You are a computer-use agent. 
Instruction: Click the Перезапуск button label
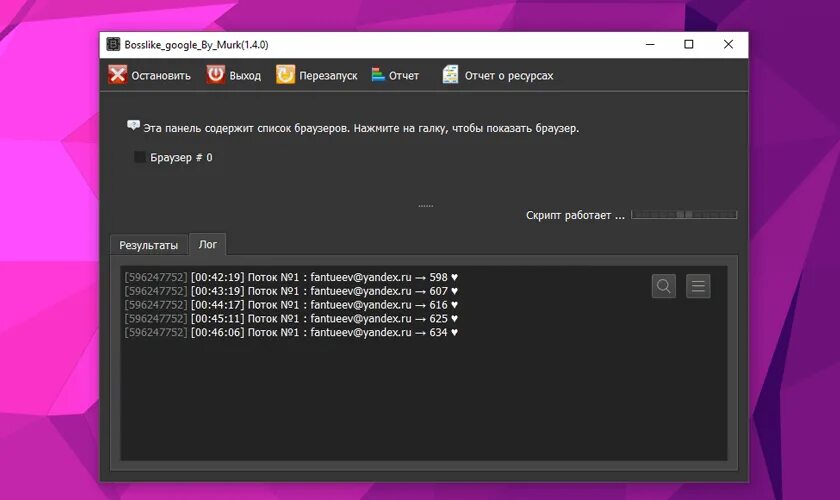pos(328,76)
